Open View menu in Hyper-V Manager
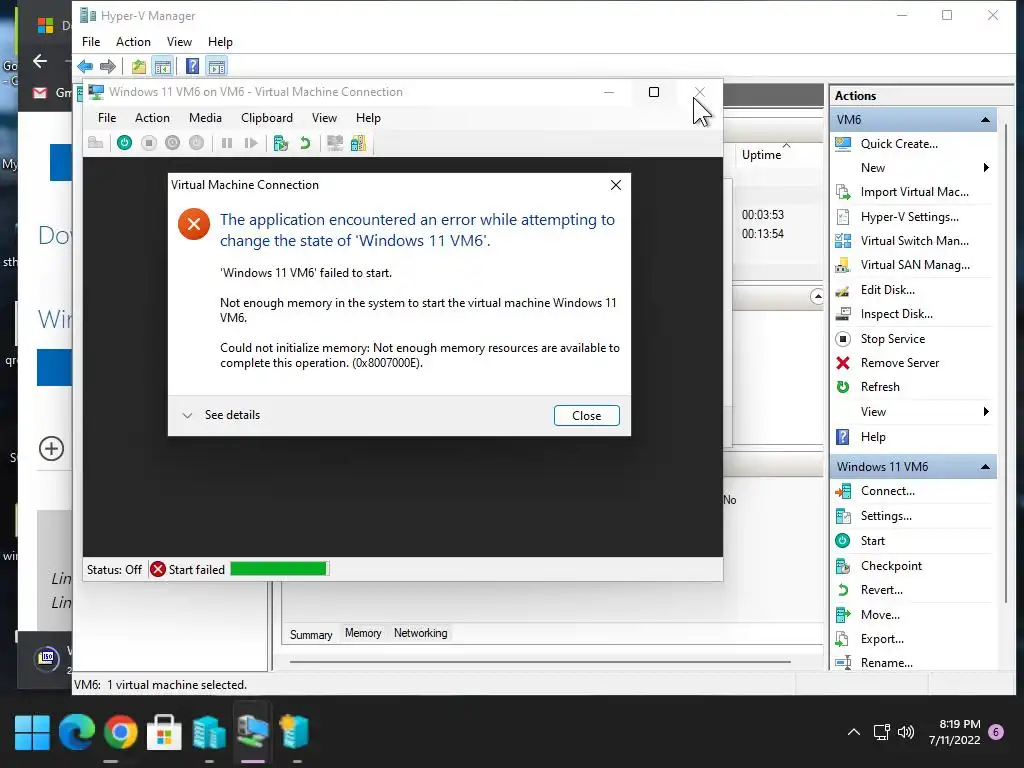The width and height of the screenshot is (1024, 768). (x=179, y=42)
